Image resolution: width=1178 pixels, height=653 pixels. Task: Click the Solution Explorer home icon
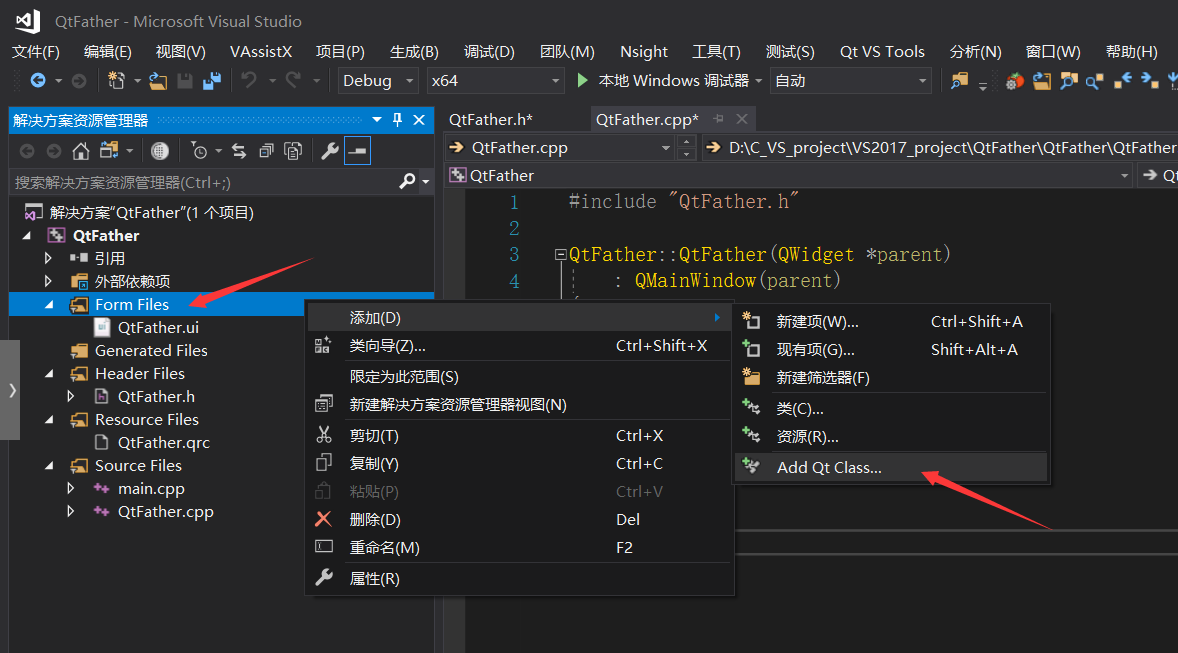[x=80, y=151]
